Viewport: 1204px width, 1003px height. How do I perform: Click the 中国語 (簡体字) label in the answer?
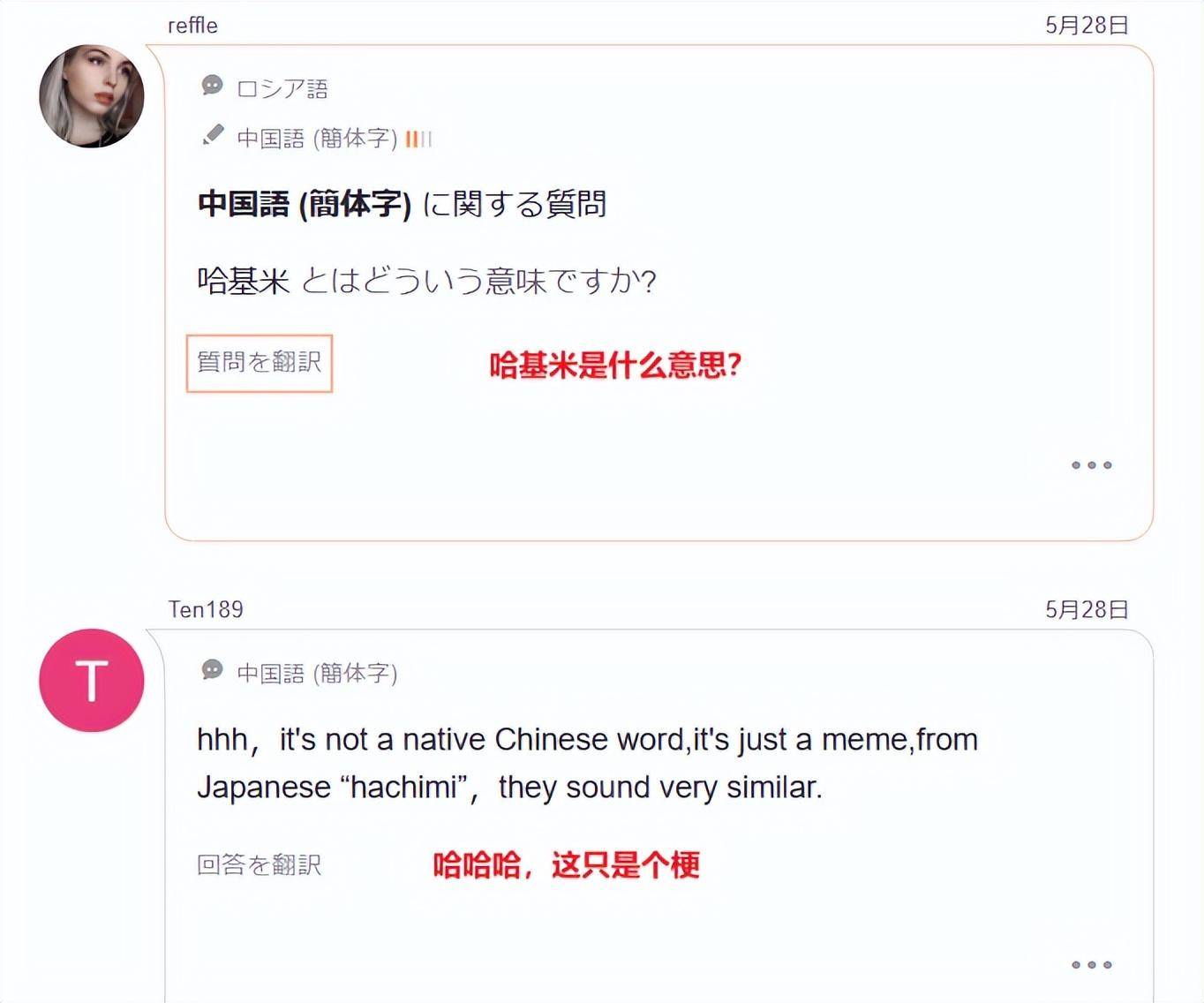tap(318, 674)
